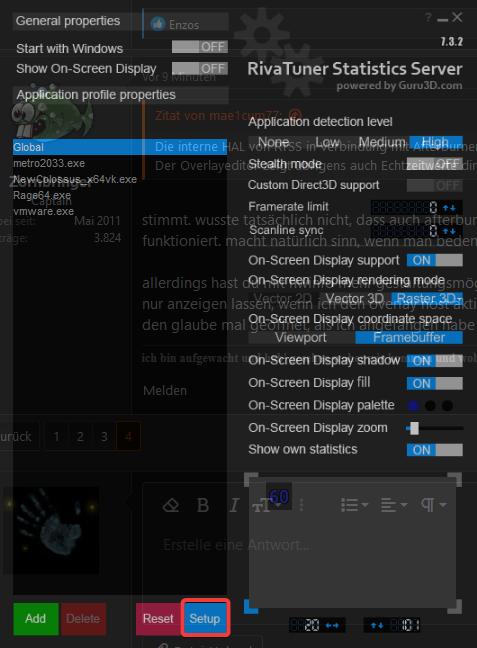Image resolution: width=477 pixels, height=648 pixels.
Task: Open the Setup button
Action: click(205, 619)
